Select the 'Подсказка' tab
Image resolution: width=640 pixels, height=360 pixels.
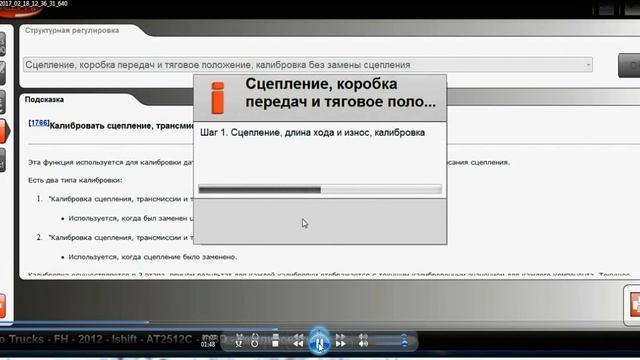coord(44,100)
